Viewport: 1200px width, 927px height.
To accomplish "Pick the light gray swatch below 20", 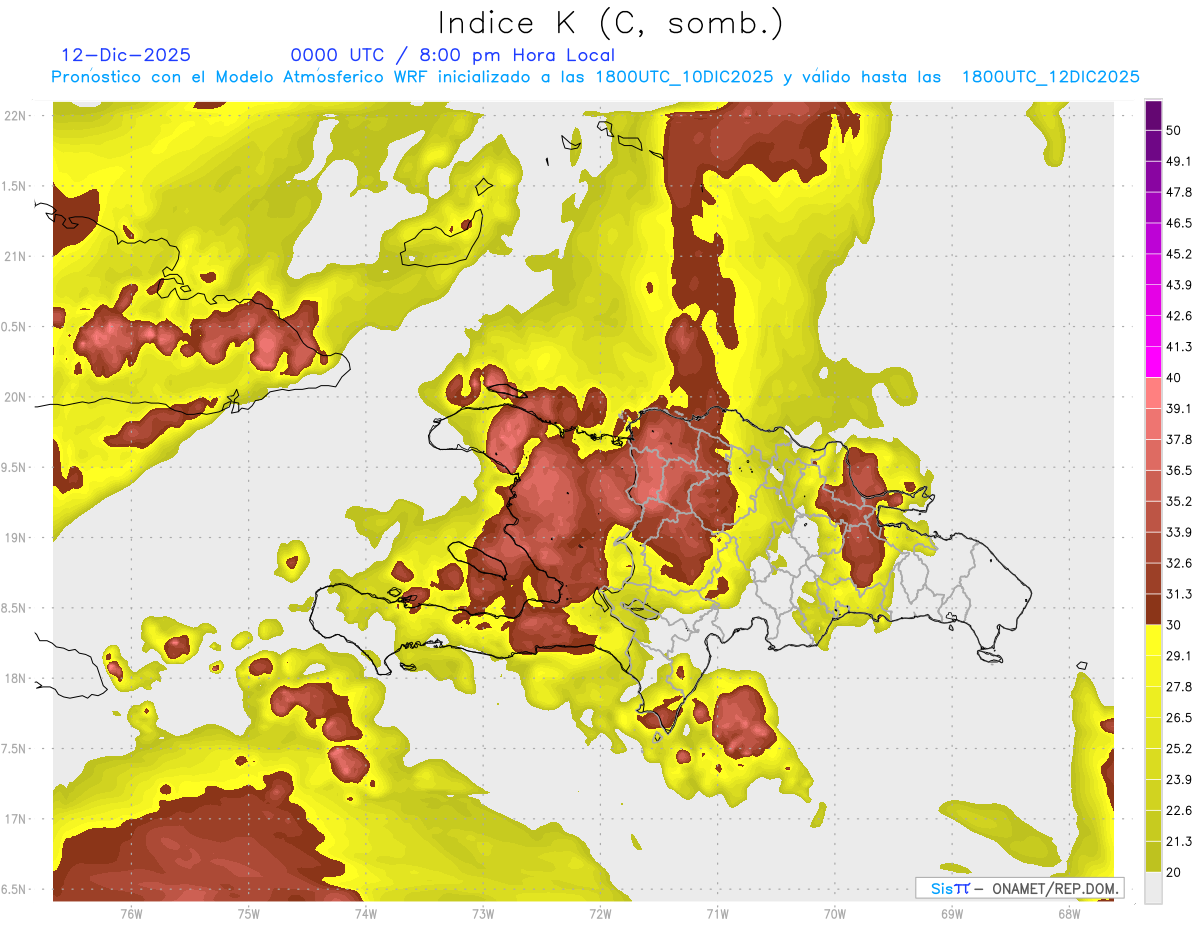I will coord(1154,888).
